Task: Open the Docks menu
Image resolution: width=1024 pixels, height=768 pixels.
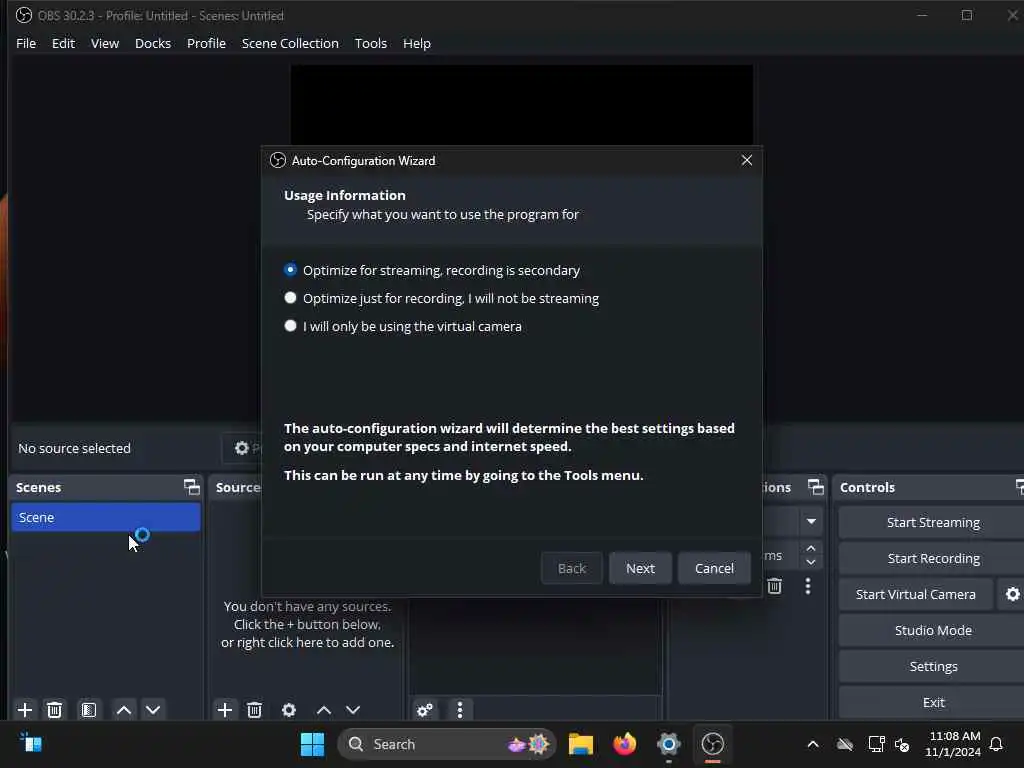Action: tap(153, 43)
